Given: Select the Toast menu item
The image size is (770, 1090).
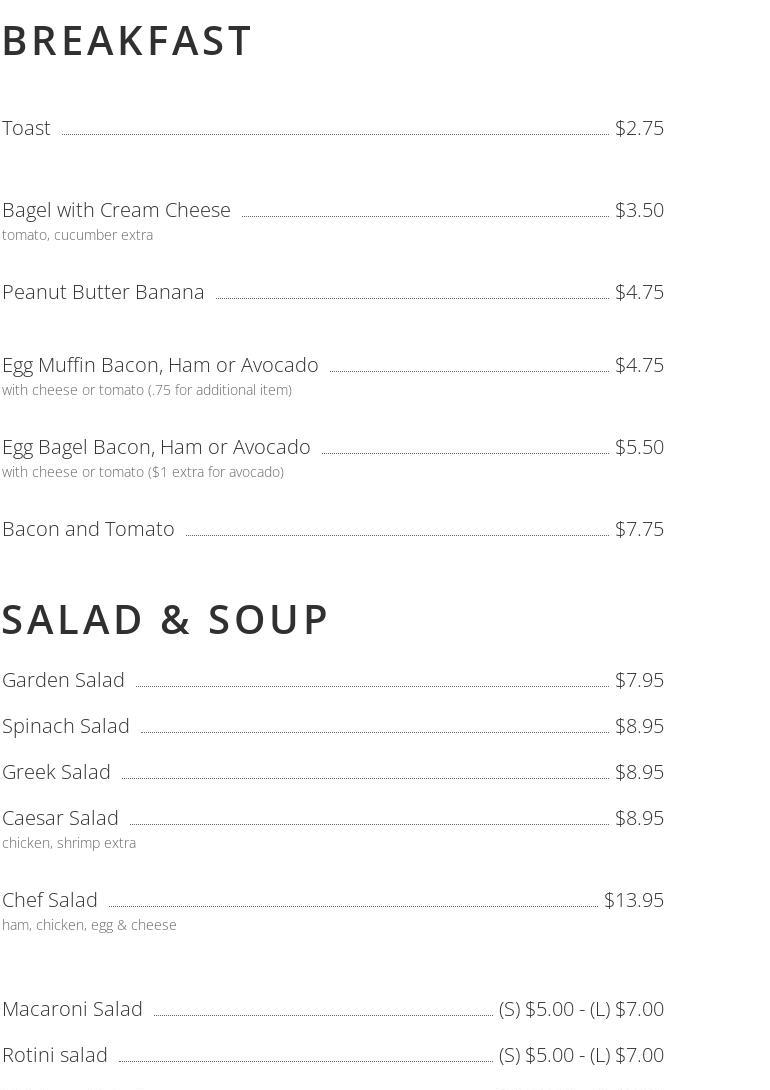Looking at the screenshot, I should click(x=26, y=128).
